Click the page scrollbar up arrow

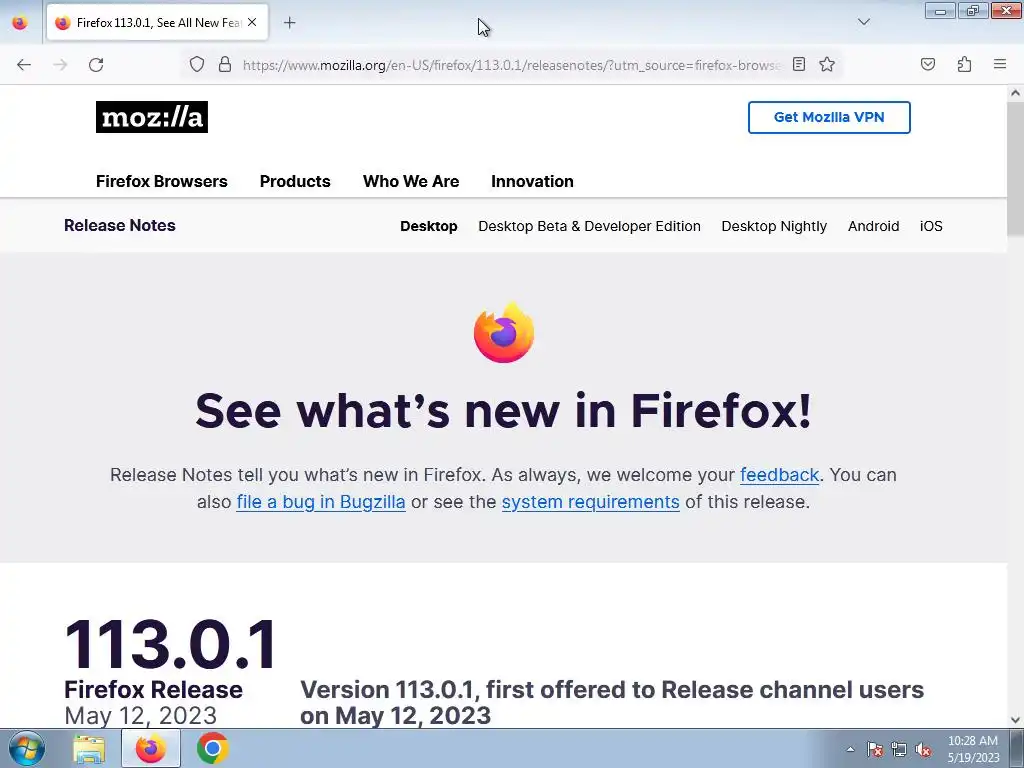[x=1015, y=93]
